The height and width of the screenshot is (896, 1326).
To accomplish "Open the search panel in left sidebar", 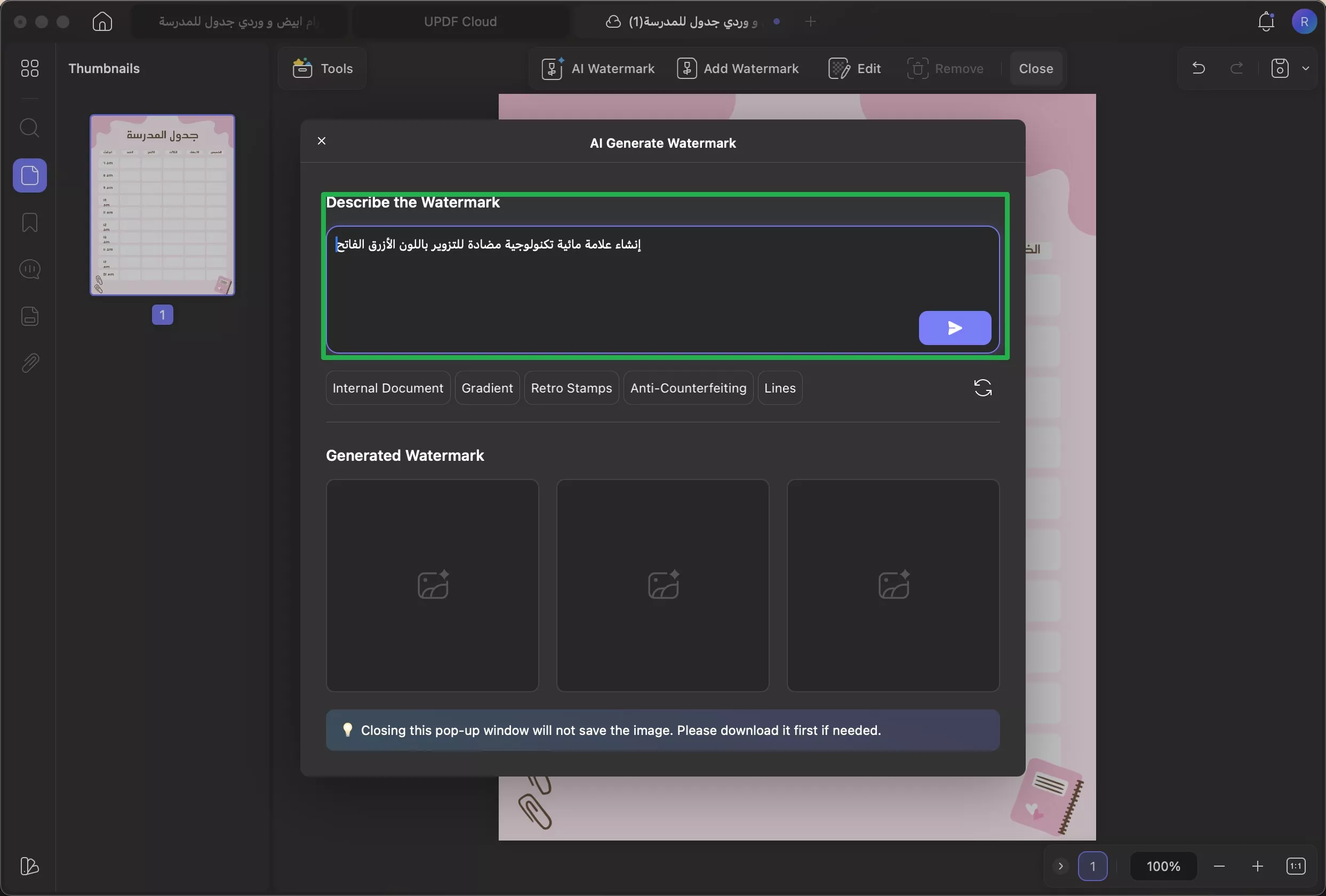I will click(30, 128).
